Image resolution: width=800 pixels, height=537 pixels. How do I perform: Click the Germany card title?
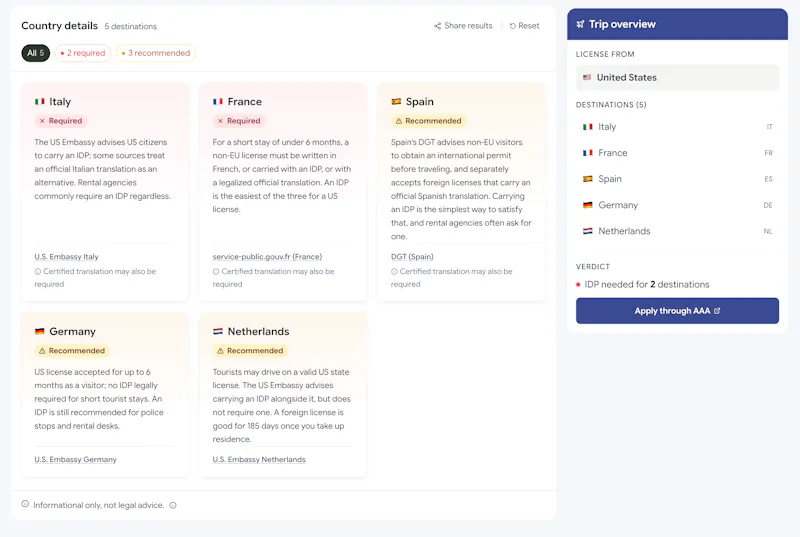pyautogui.click(x=72, y=332)
